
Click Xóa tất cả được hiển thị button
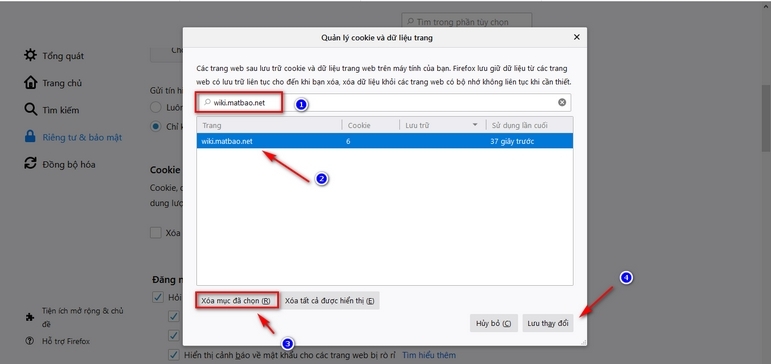[329, 301]
